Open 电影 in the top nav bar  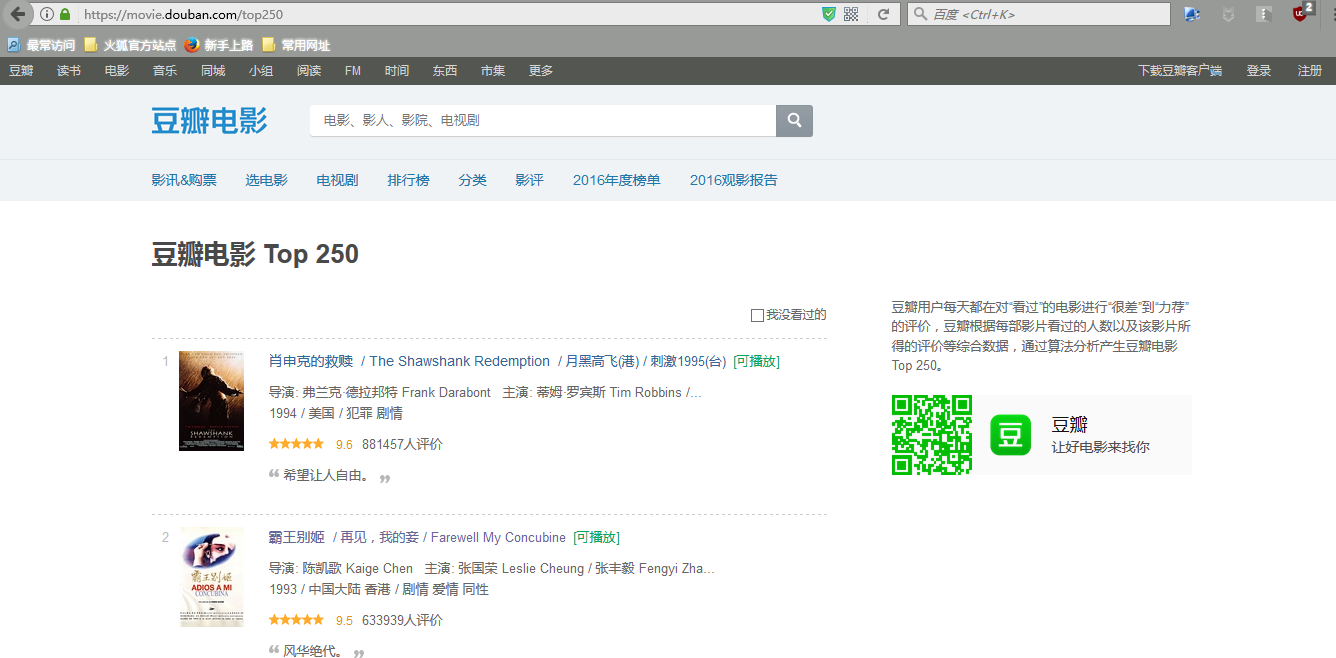pos(117,71)
